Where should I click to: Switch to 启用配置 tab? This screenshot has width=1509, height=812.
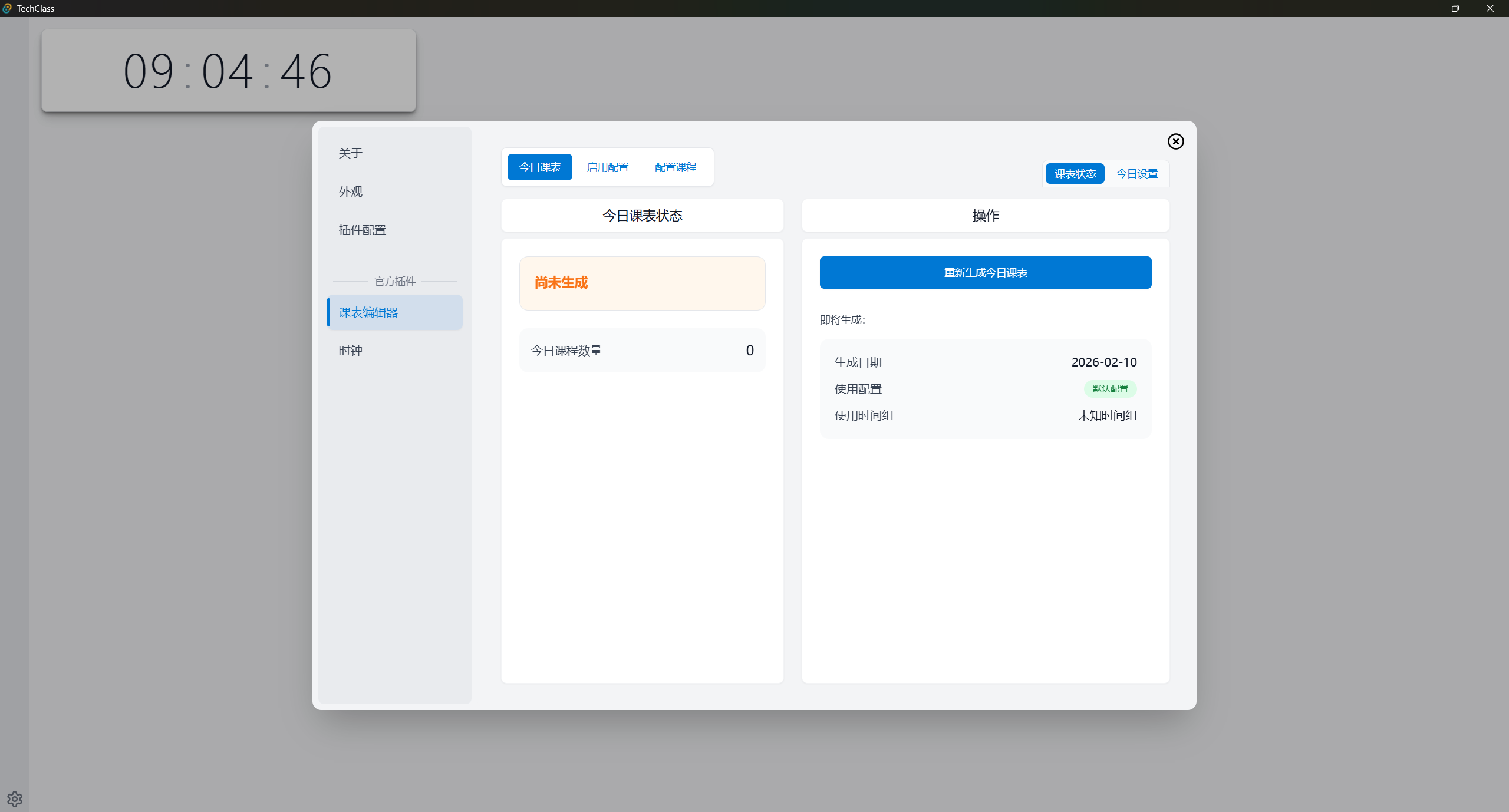coord(607,167)
